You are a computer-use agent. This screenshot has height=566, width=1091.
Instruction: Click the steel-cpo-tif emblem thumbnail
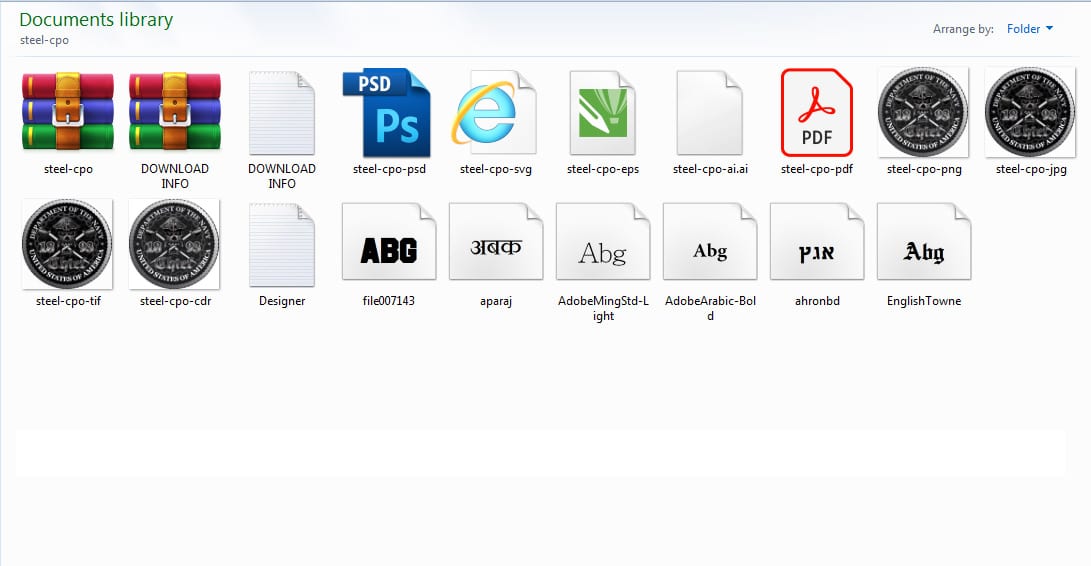(67, 244)
